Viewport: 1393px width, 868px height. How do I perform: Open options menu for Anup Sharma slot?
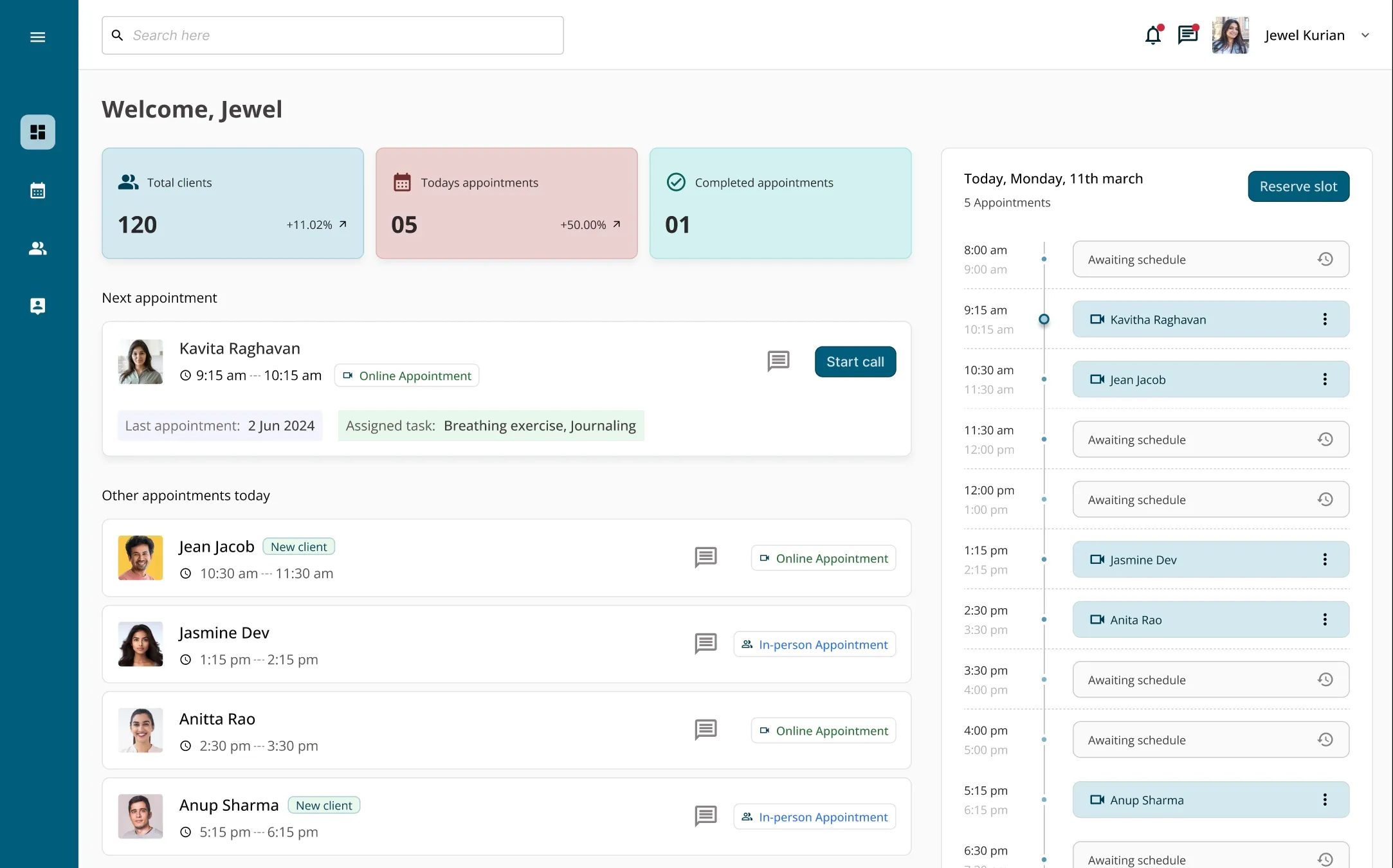[1325, 799]
